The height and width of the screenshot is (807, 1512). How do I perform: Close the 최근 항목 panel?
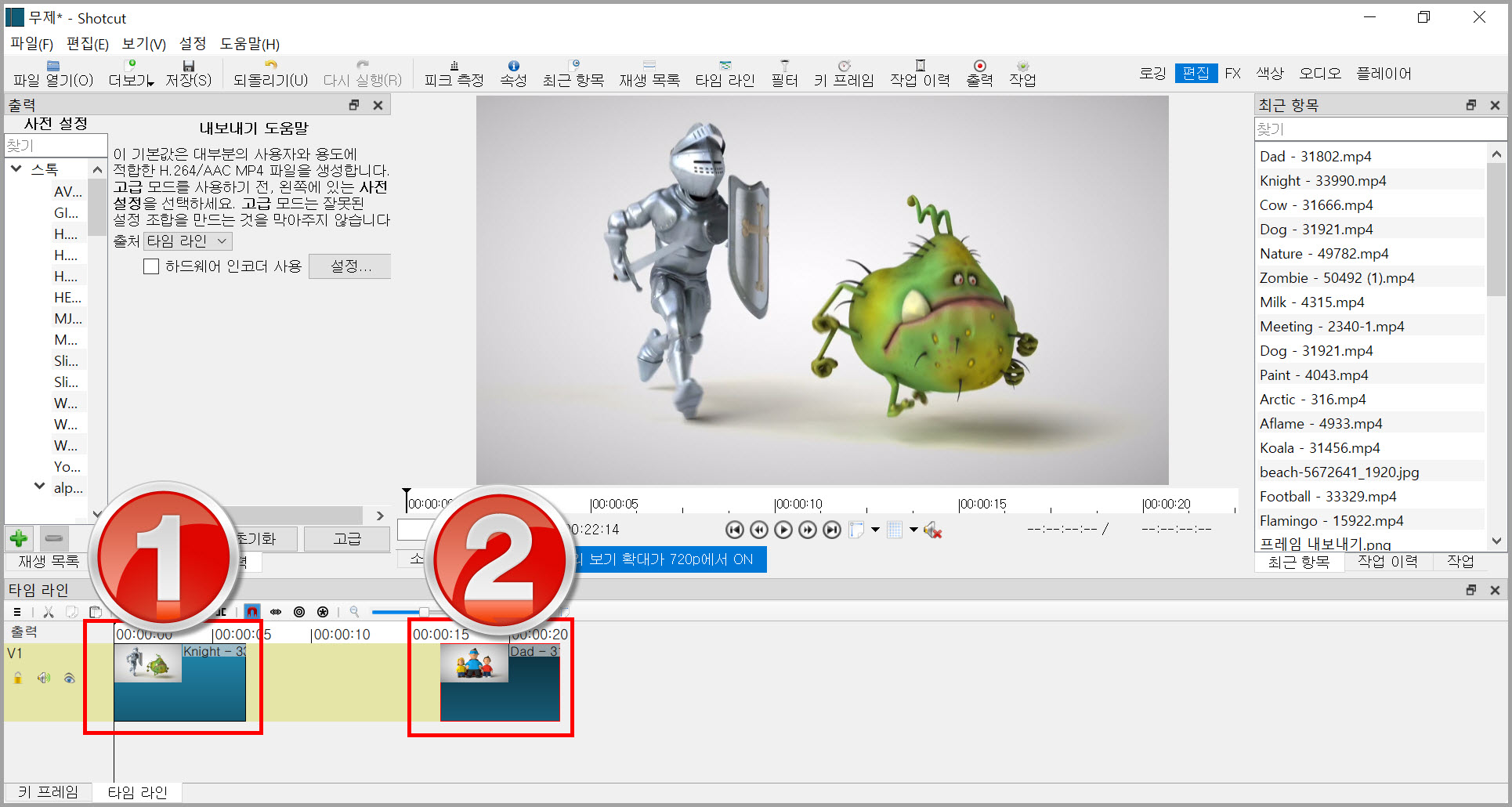click(1495, 105)
